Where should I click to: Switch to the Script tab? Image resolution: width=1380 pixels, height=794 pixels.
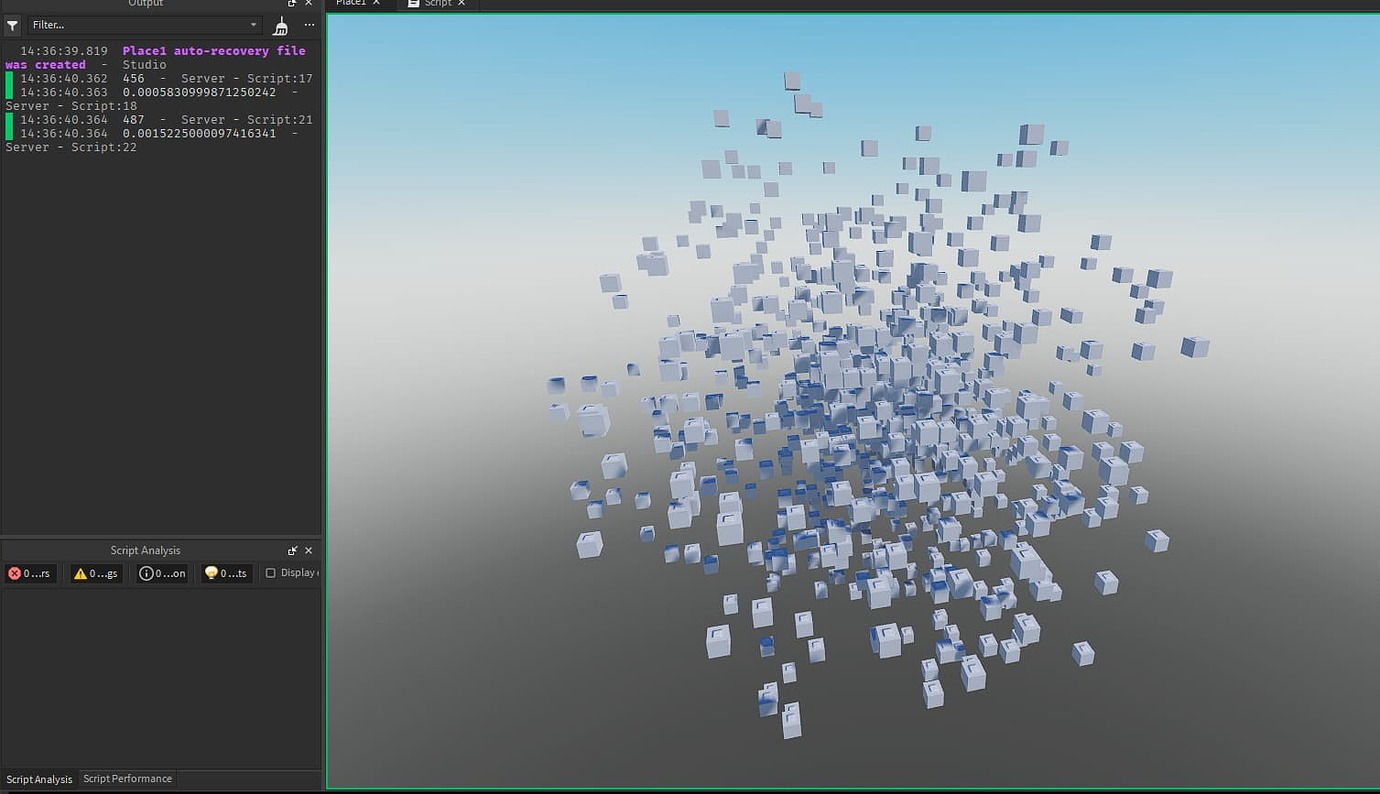[x=437, y=3]
